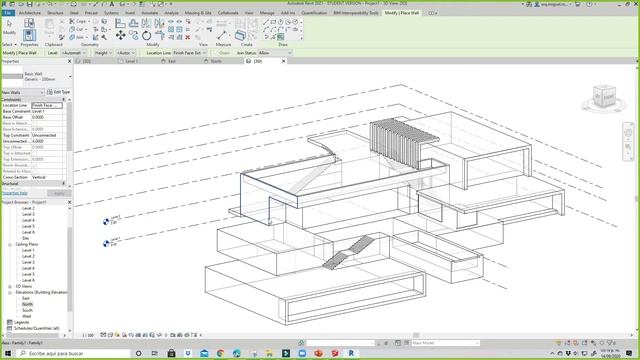Click the Save icon in quick access toolbar
The height and width of the screenshot is (360, 640).
29,4
